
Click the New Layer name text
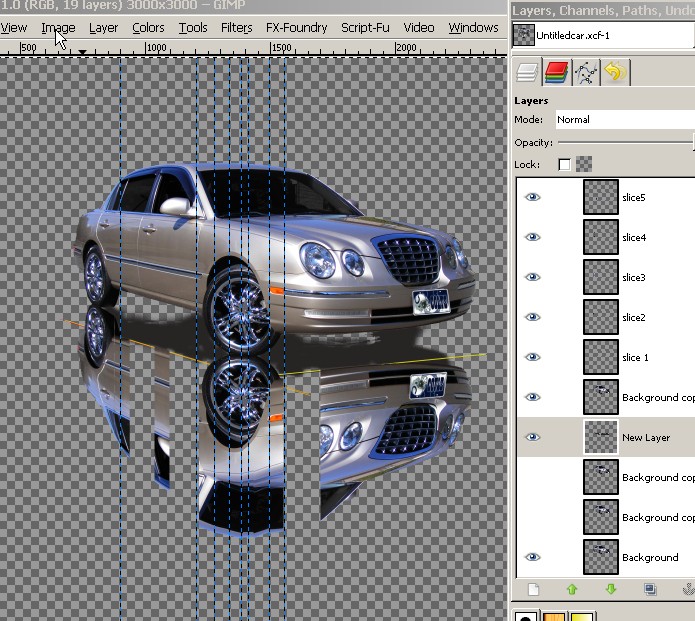click(x=646, y=437)
